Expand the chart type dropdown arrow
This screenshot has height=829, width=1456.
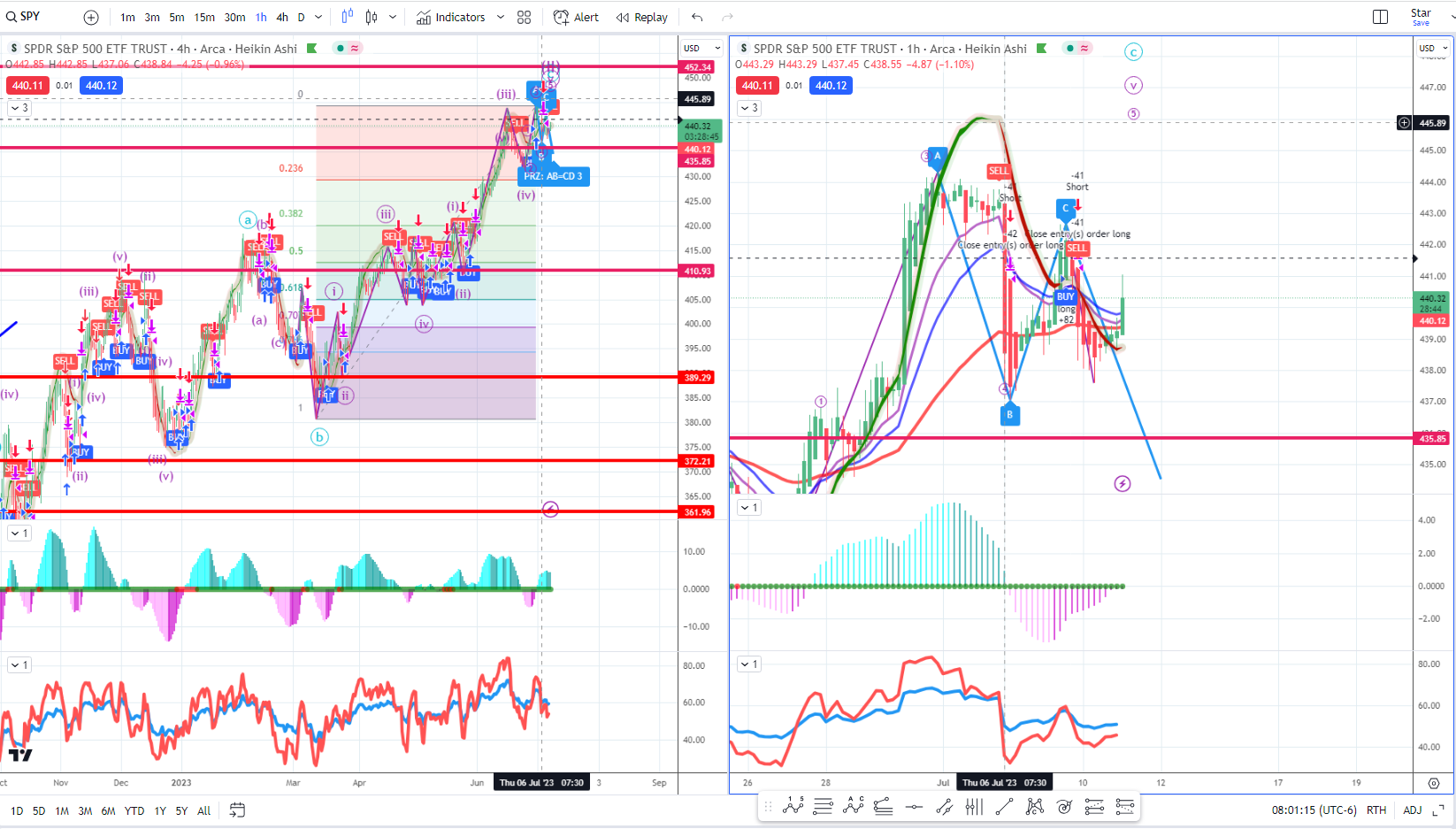pyautogui.click(x=393, y=18)
